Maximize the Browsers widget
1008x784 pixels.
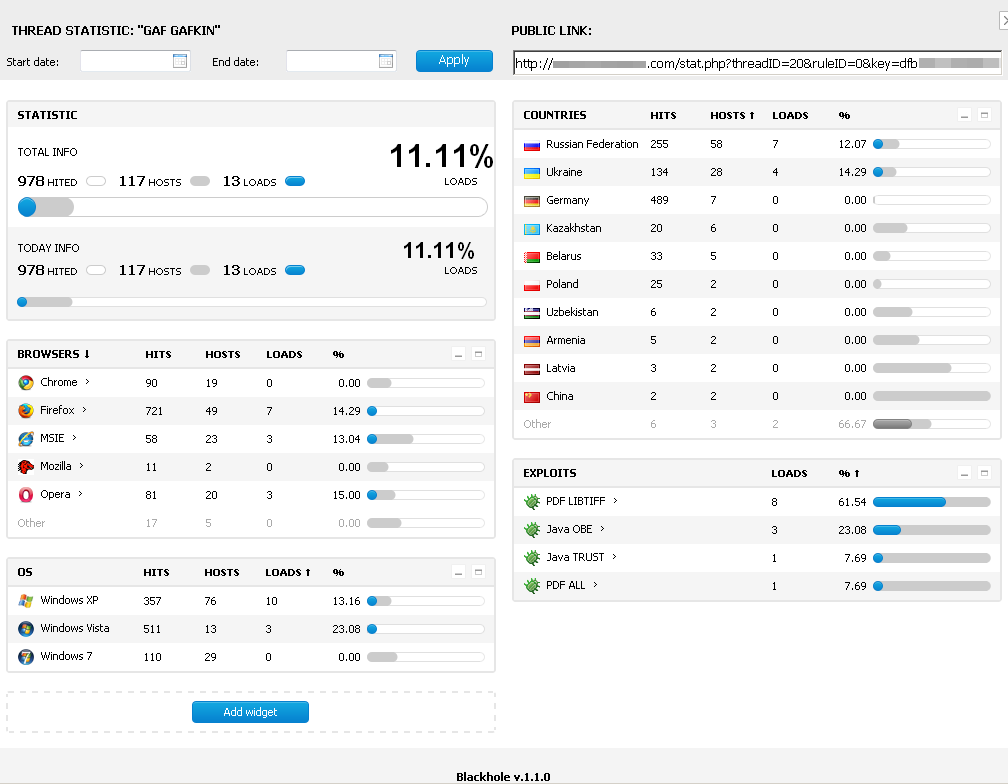[x=478, y=354]
